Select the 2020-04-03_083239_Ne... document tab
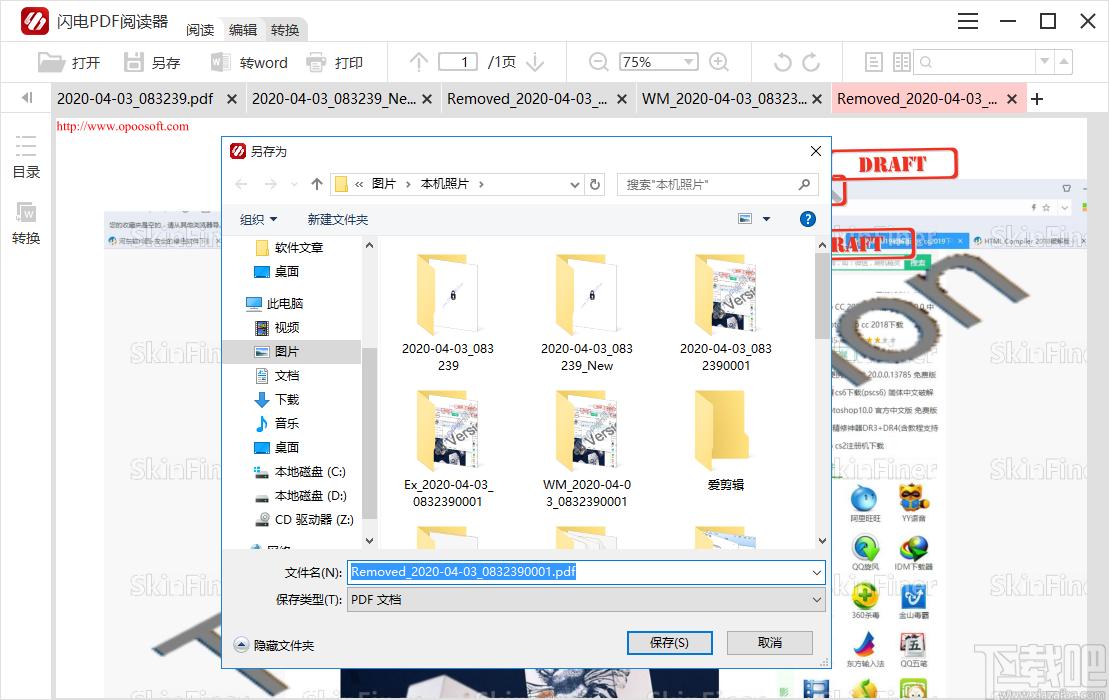This screenshot has width=1109, height=700. click(334, 99)
